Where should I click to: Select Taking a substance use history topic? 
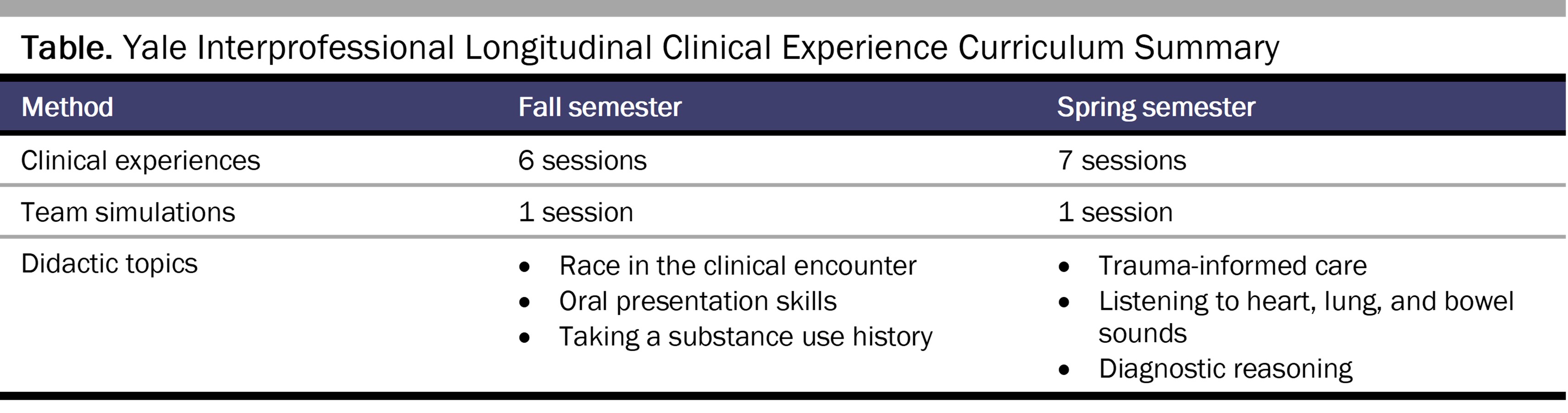coord(745,337)
